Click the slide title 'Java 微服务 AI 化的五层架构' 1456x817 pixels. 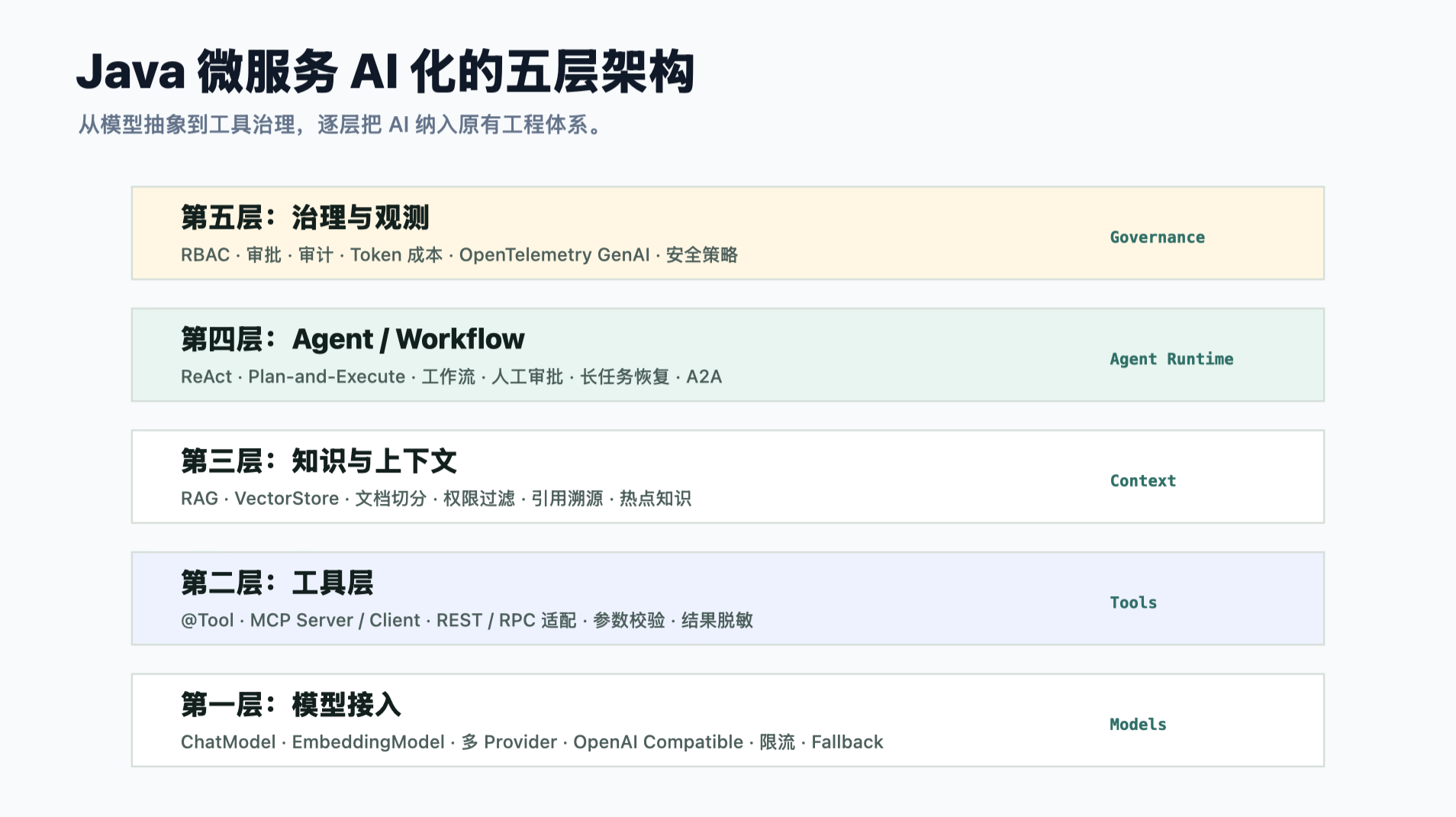[x=385, y=72]
